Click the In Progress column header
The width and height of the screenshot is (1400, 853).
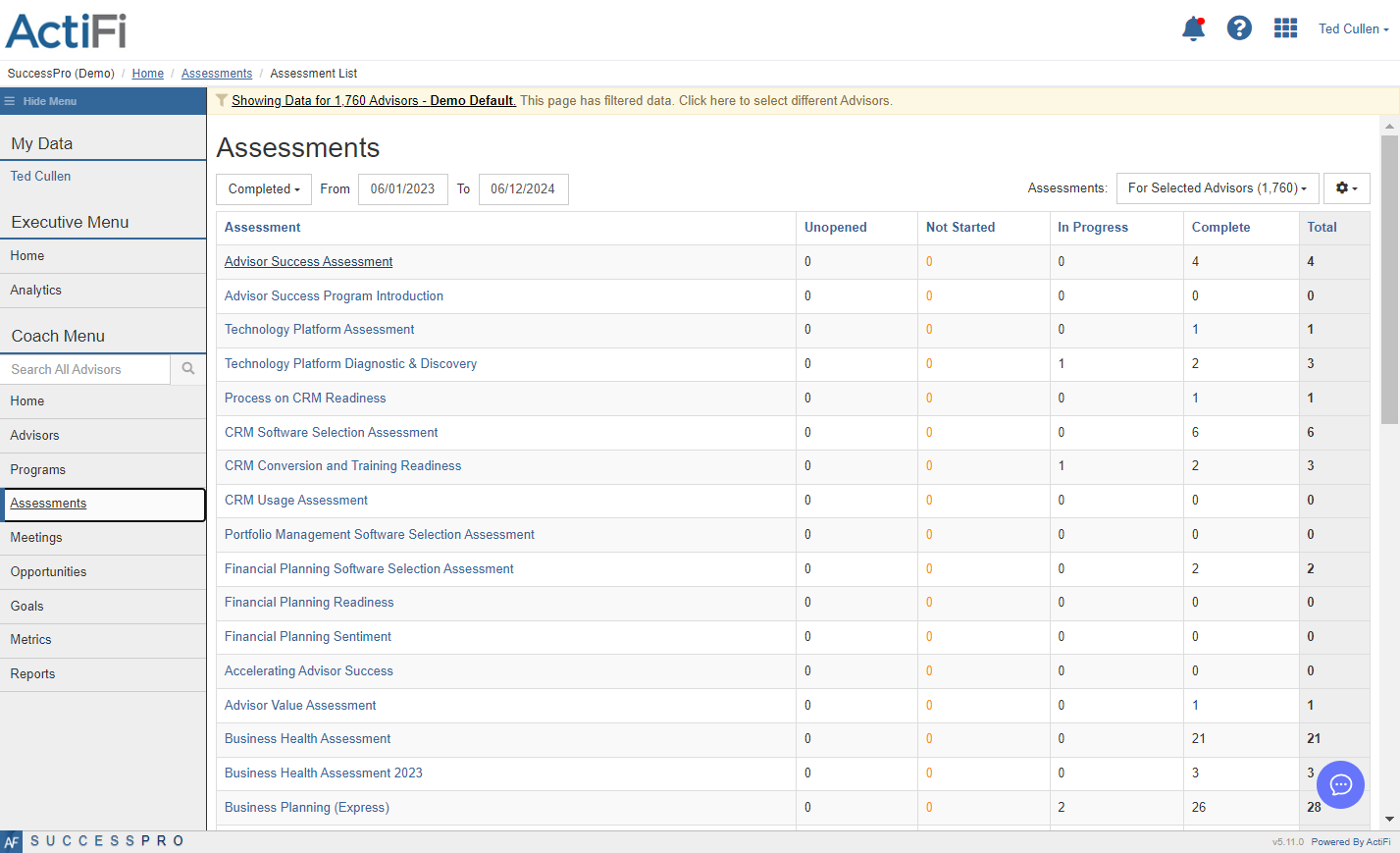[x=1093, y=228]
